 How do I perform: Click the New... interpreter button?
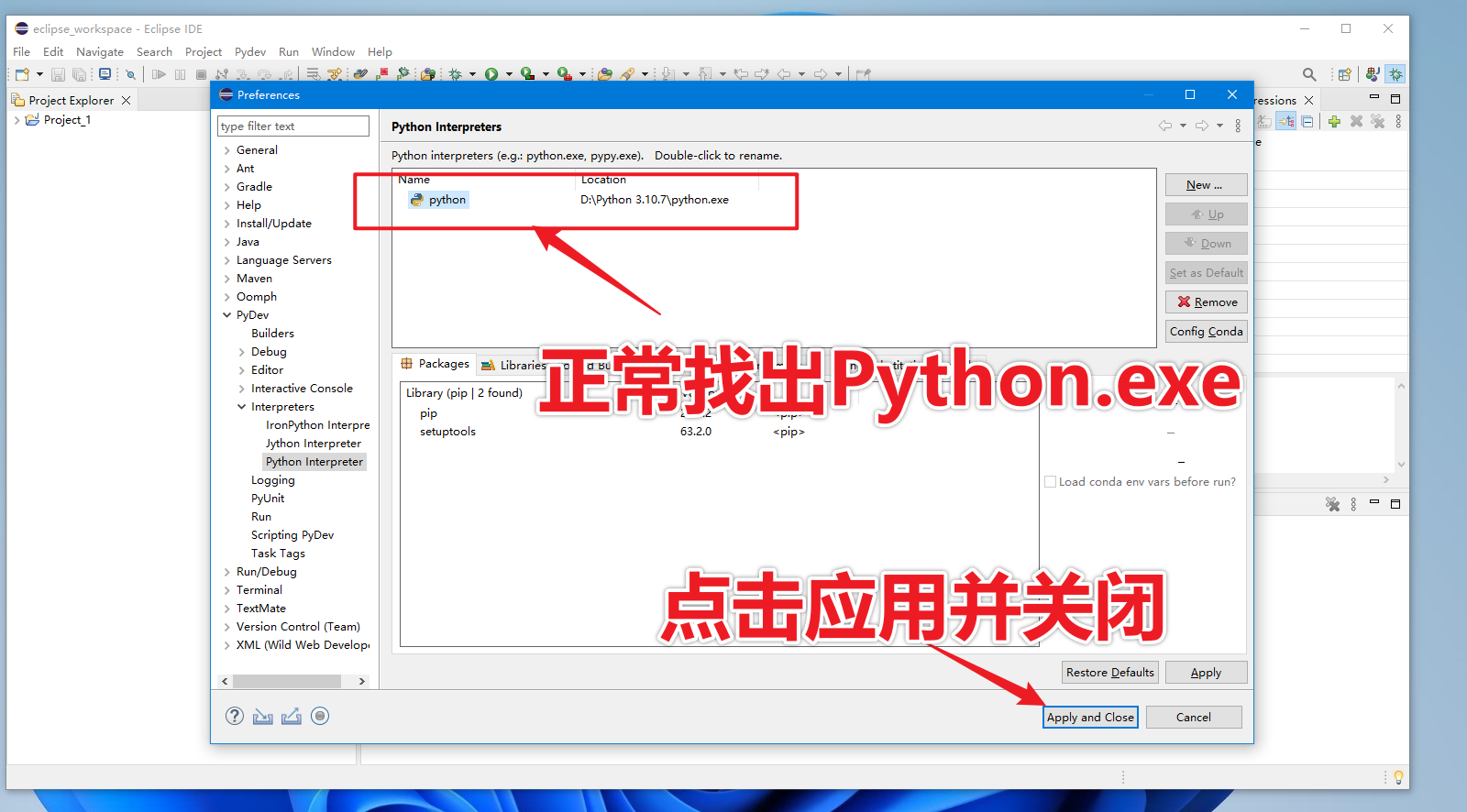coord(1206,185)
